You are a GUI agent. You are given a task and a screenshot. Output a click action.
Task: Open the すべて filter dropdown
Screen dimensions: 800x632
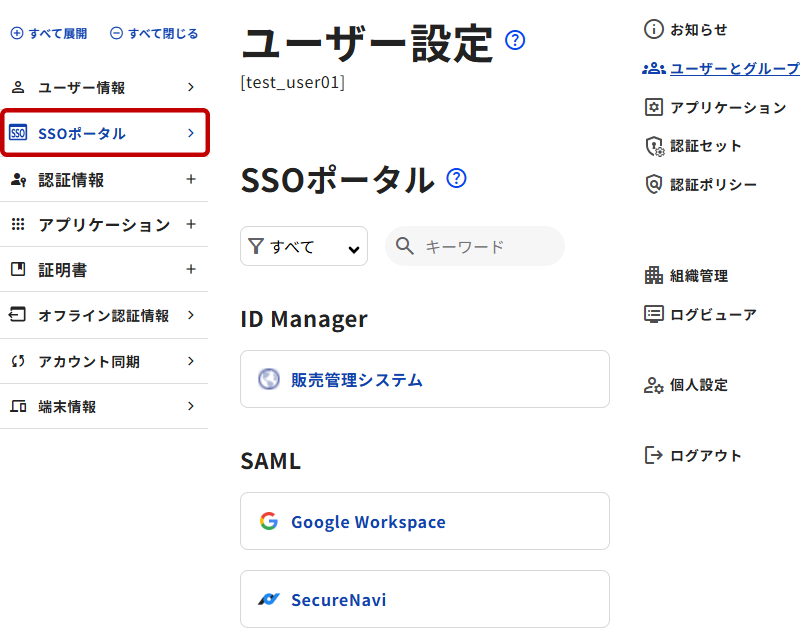point(304,247)
